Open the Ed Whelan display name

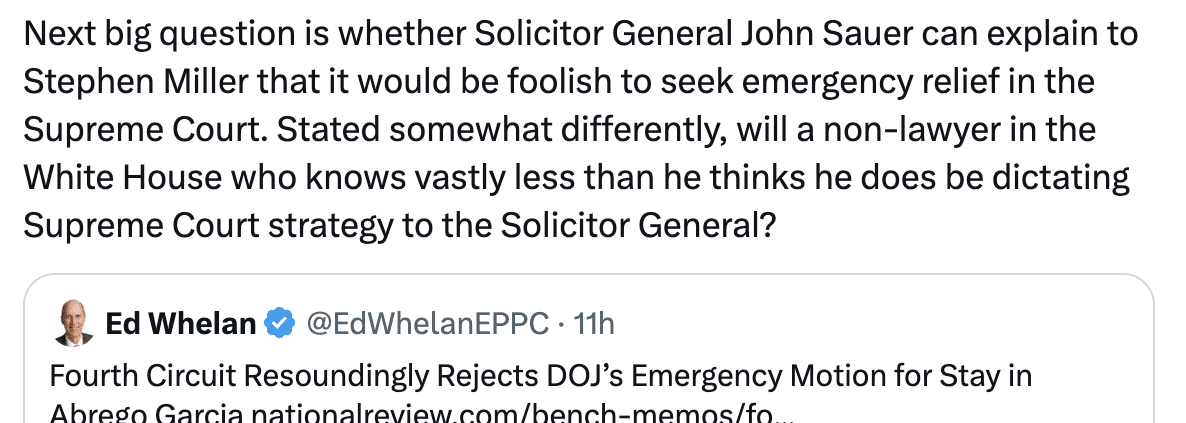tap(180, 323)
